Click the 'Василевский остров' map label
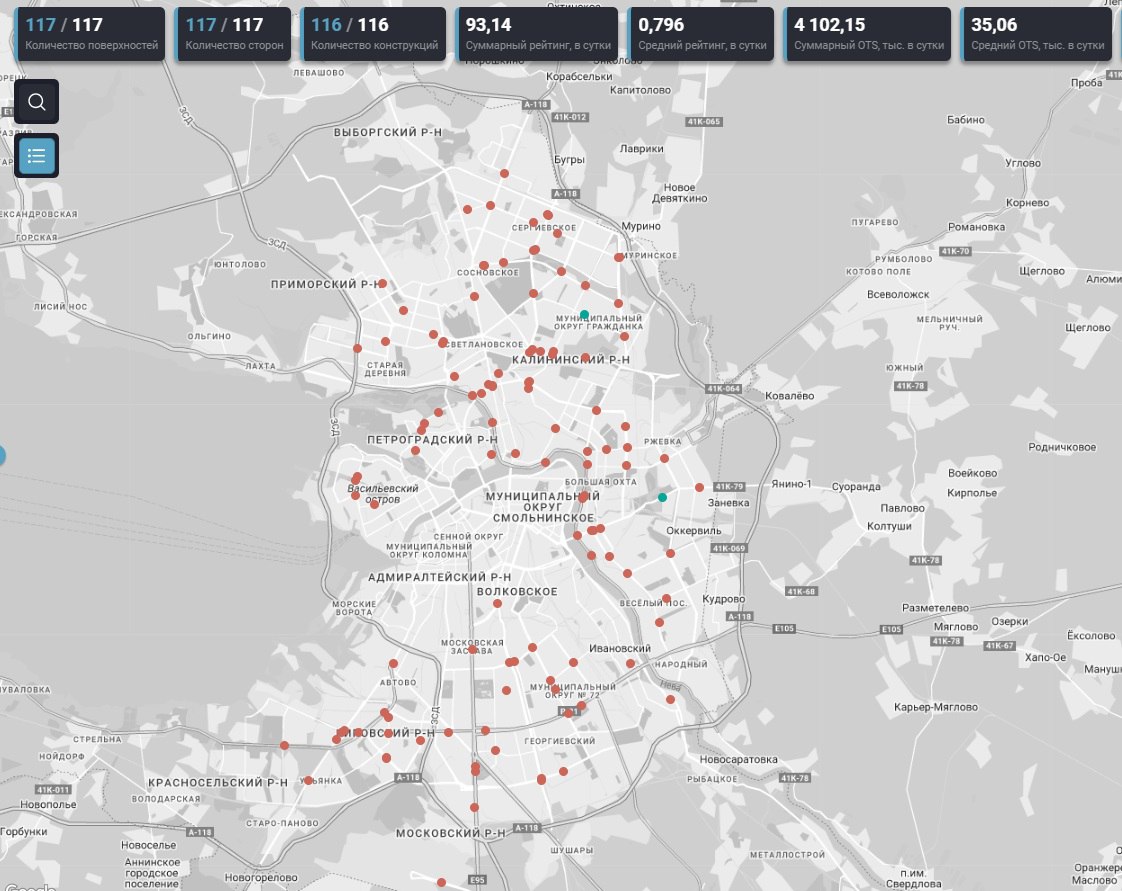Image resolution: width=1122 pixels, height=891 pixels. point(383,494)
